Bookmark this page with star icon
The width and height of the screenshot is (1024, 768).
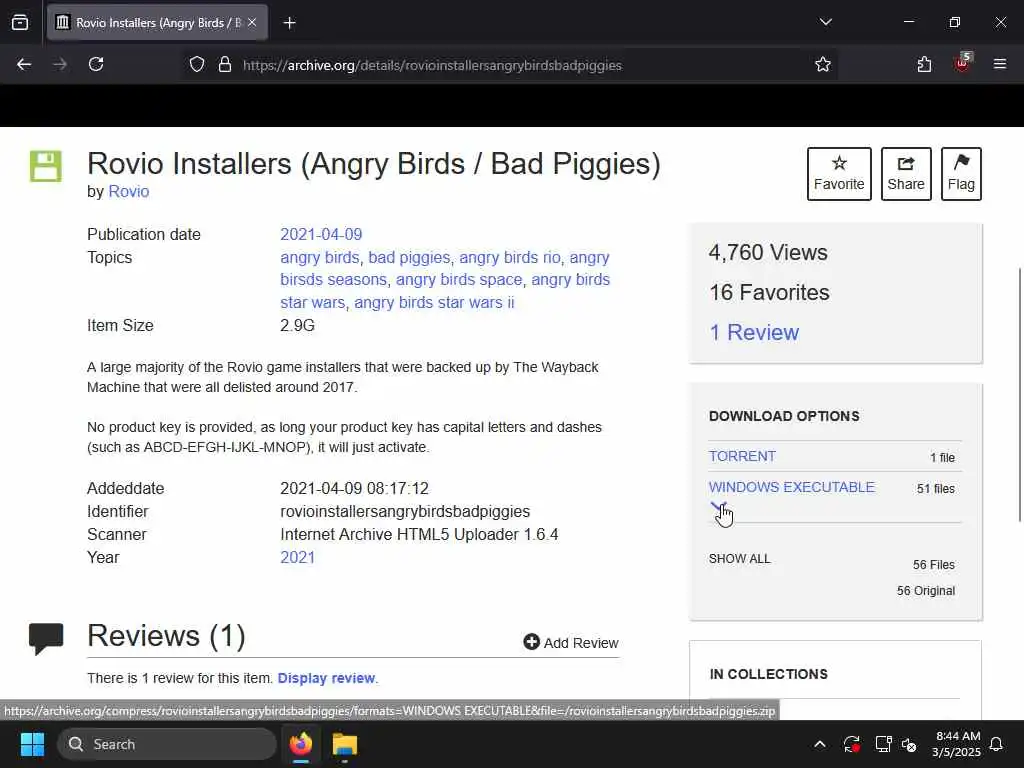[x=823, y=64]
